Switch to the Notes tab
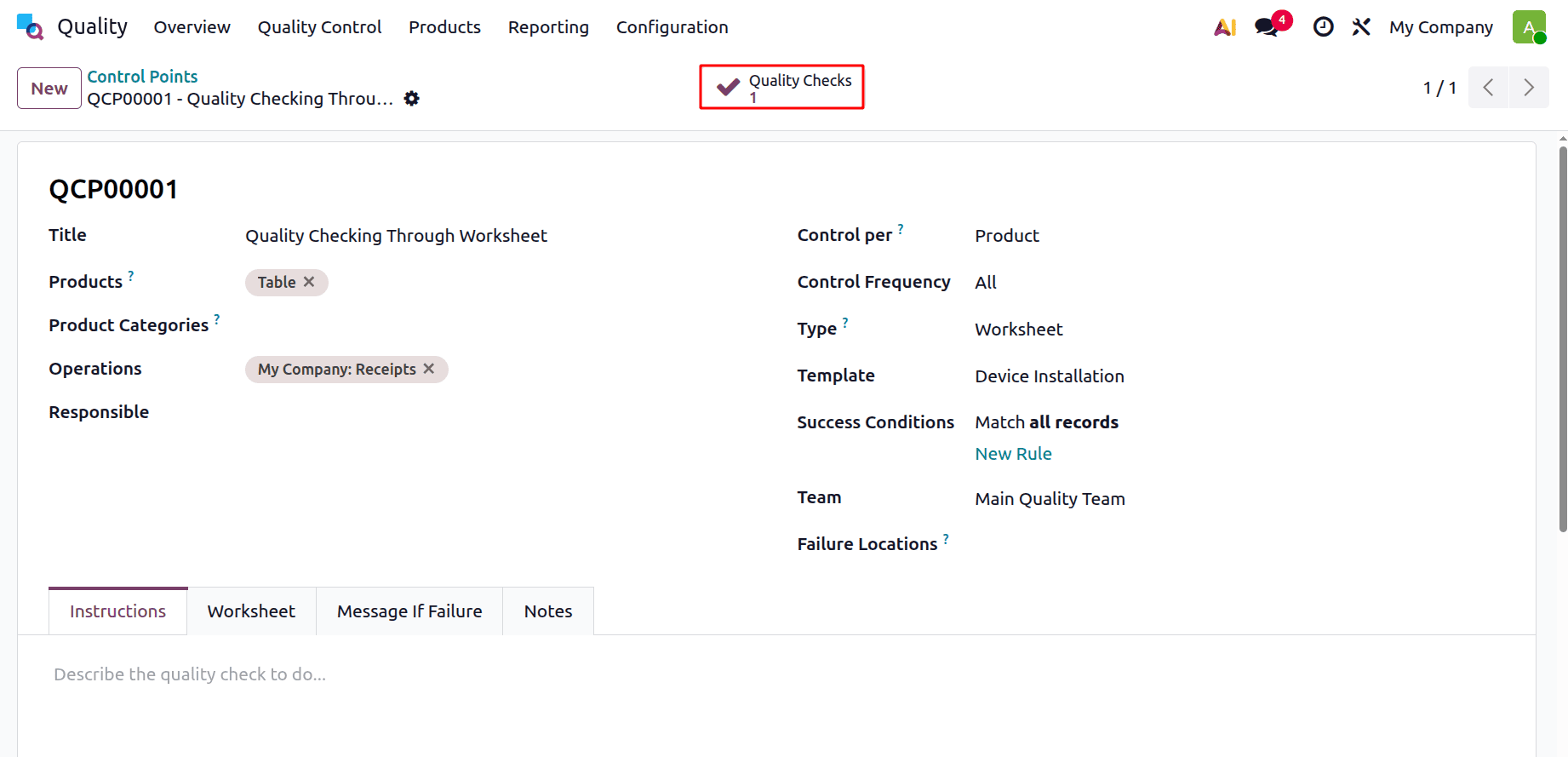Viewport: 1568px width, 757px height. [548, 611]
